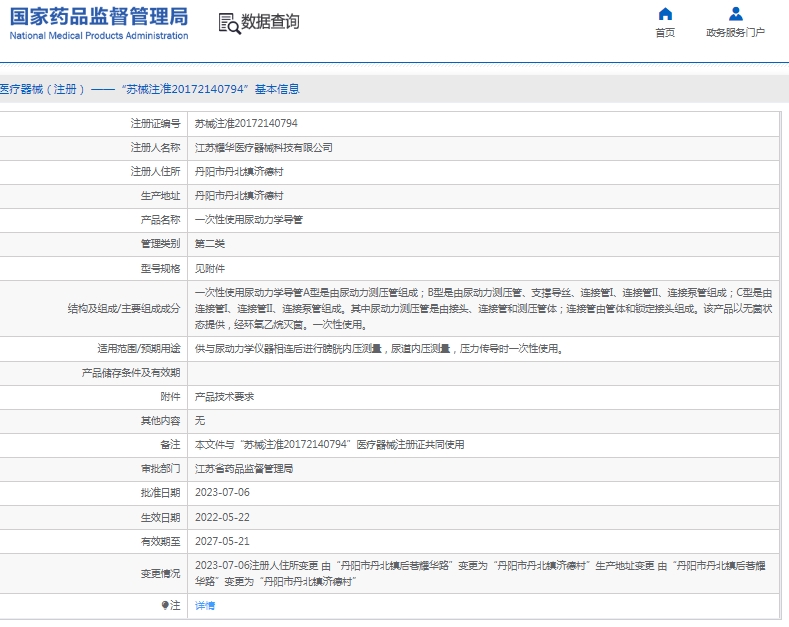
Task: Click approval department 江苏省药品监督管理局
Action: tap(244, 469)
